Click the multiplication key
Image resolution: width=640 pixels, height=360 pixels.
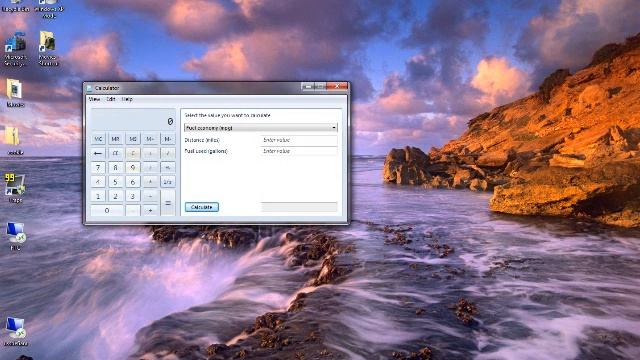click(150, 182)
